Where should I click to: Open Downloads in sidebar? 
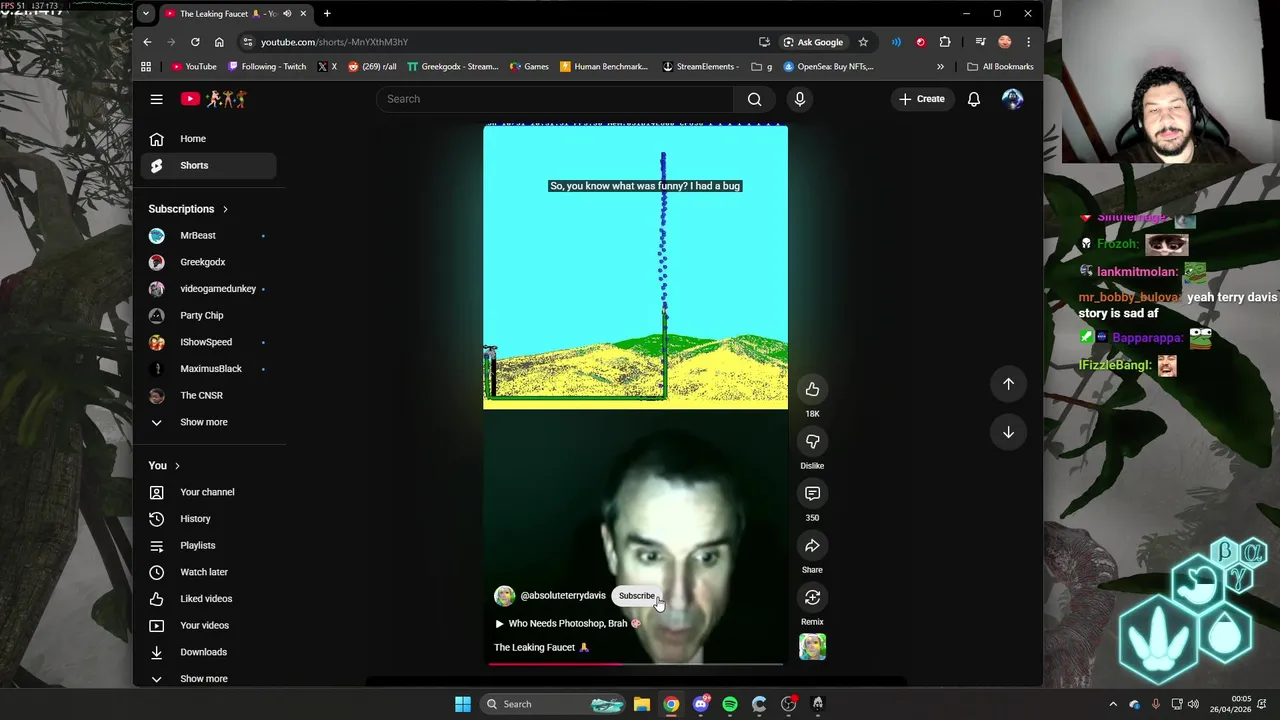click(207, 652)
